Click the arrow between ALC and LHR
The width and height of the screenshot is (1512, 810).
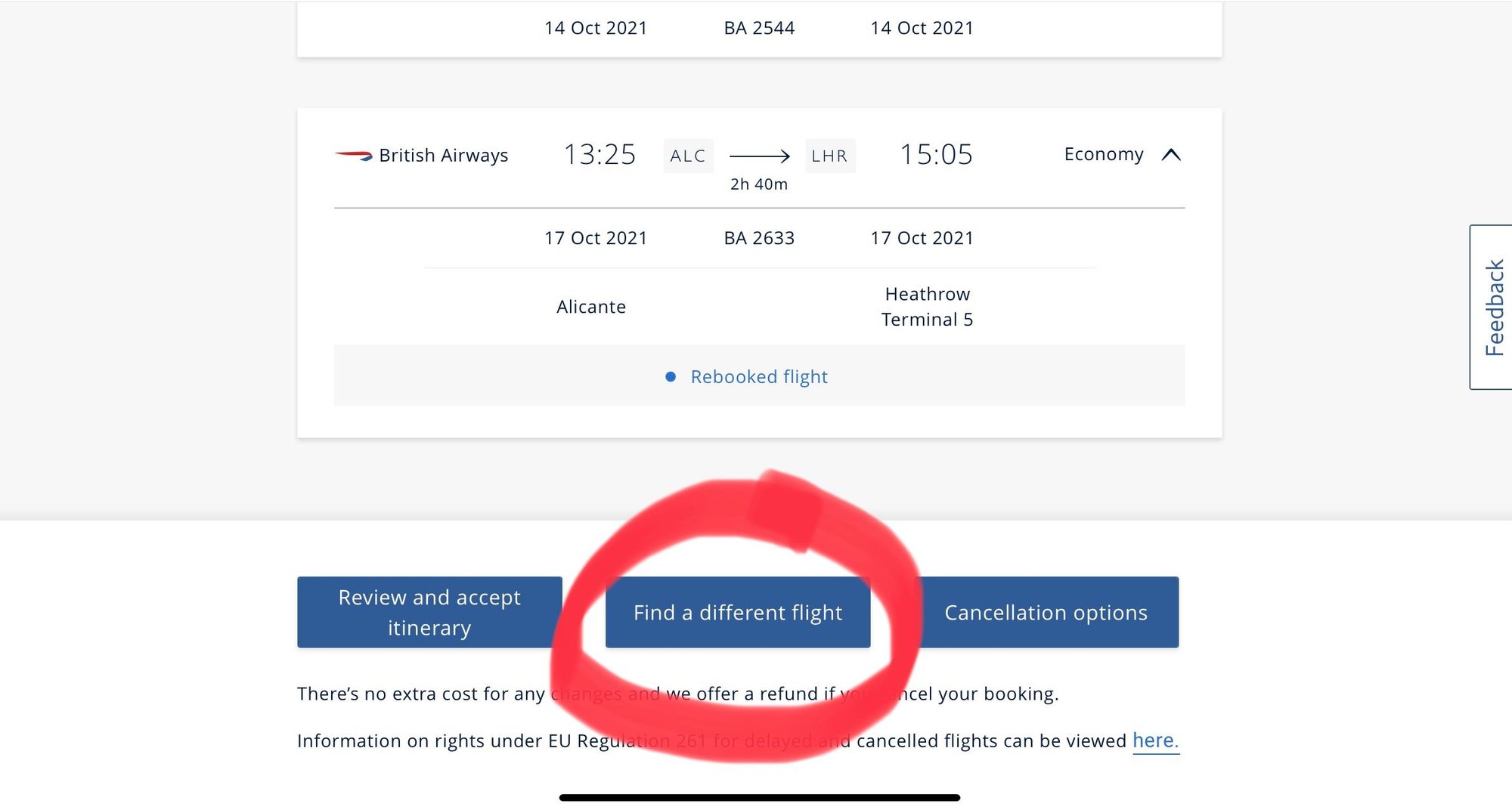pos(759,156)
